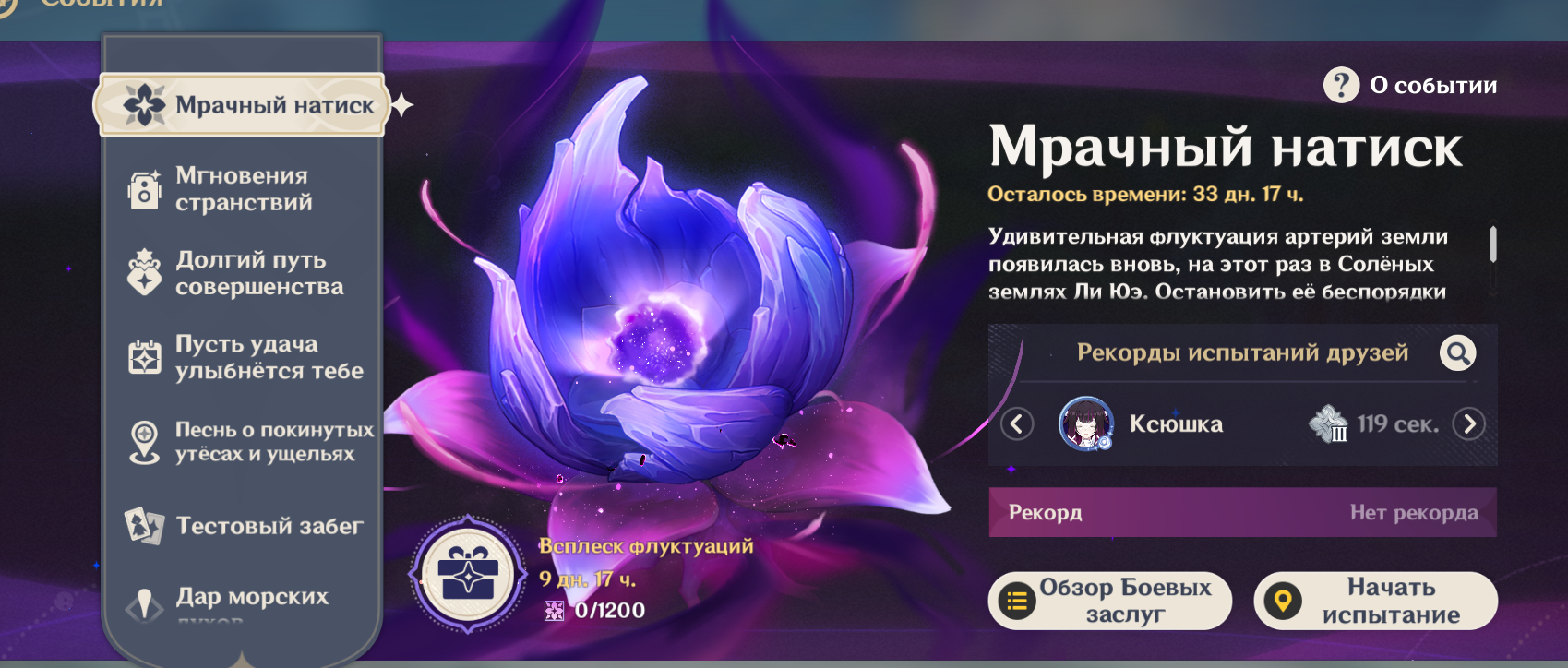The height and width of the screenshot is (668, 1568).
Task: Click the О событии label
Action: pos(1433,86)
